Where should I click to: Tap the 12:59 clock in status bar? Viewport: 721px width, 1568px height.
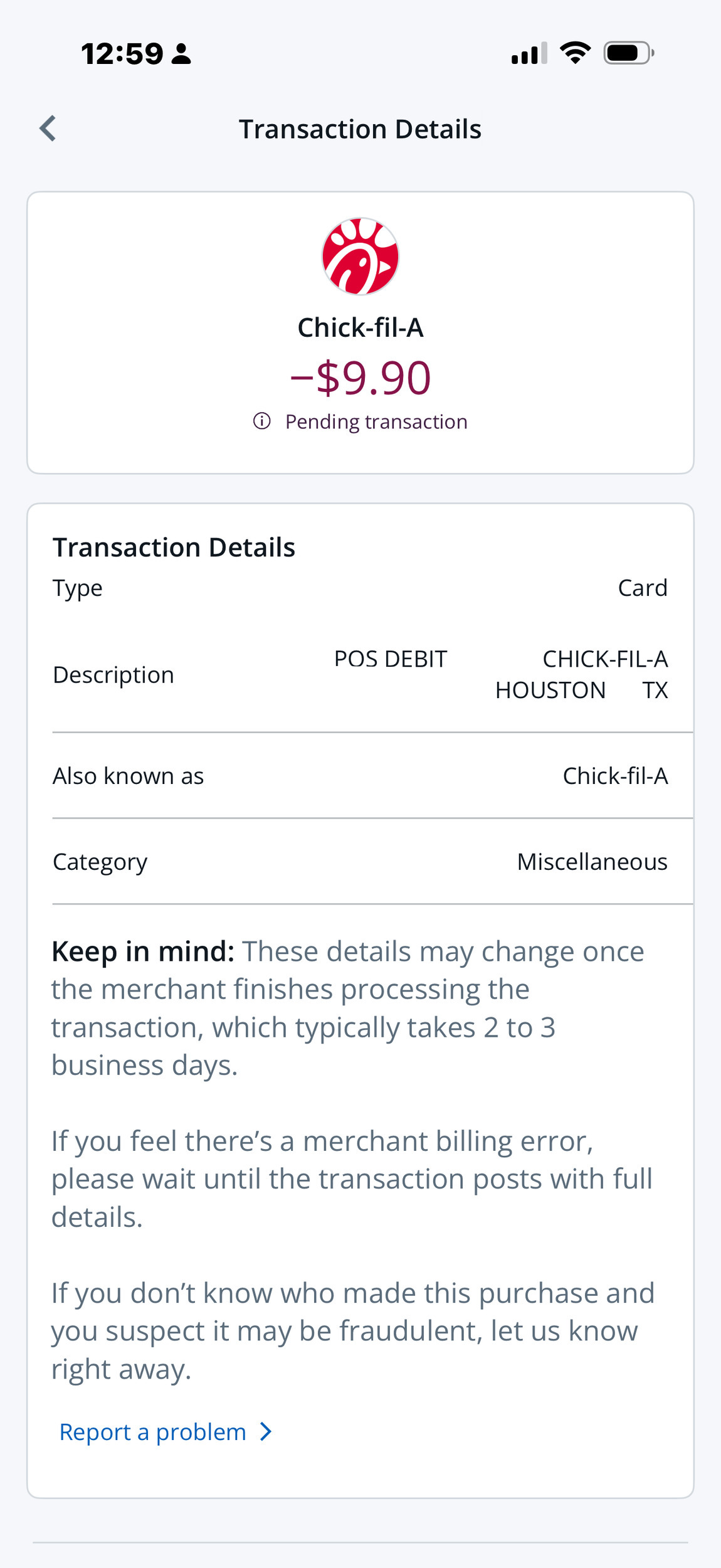[x=122, y=53]
